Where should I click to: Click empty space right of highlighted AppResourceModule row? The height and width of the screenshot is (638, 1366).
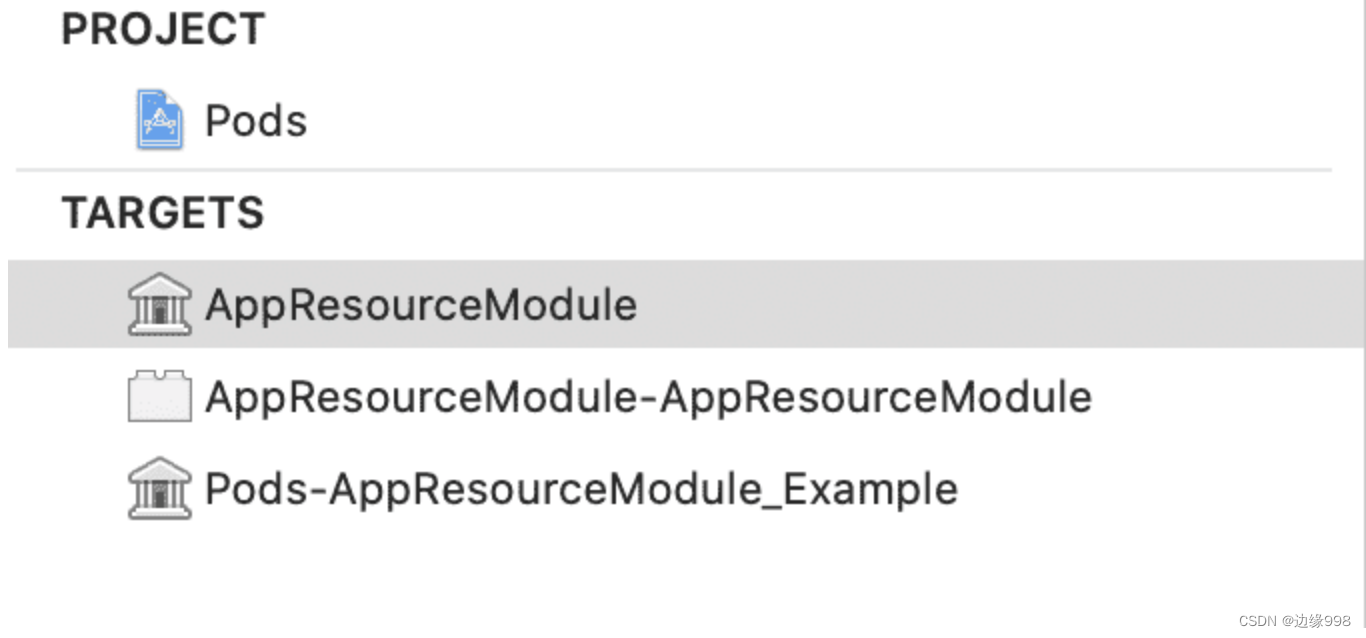point(1000,305)
